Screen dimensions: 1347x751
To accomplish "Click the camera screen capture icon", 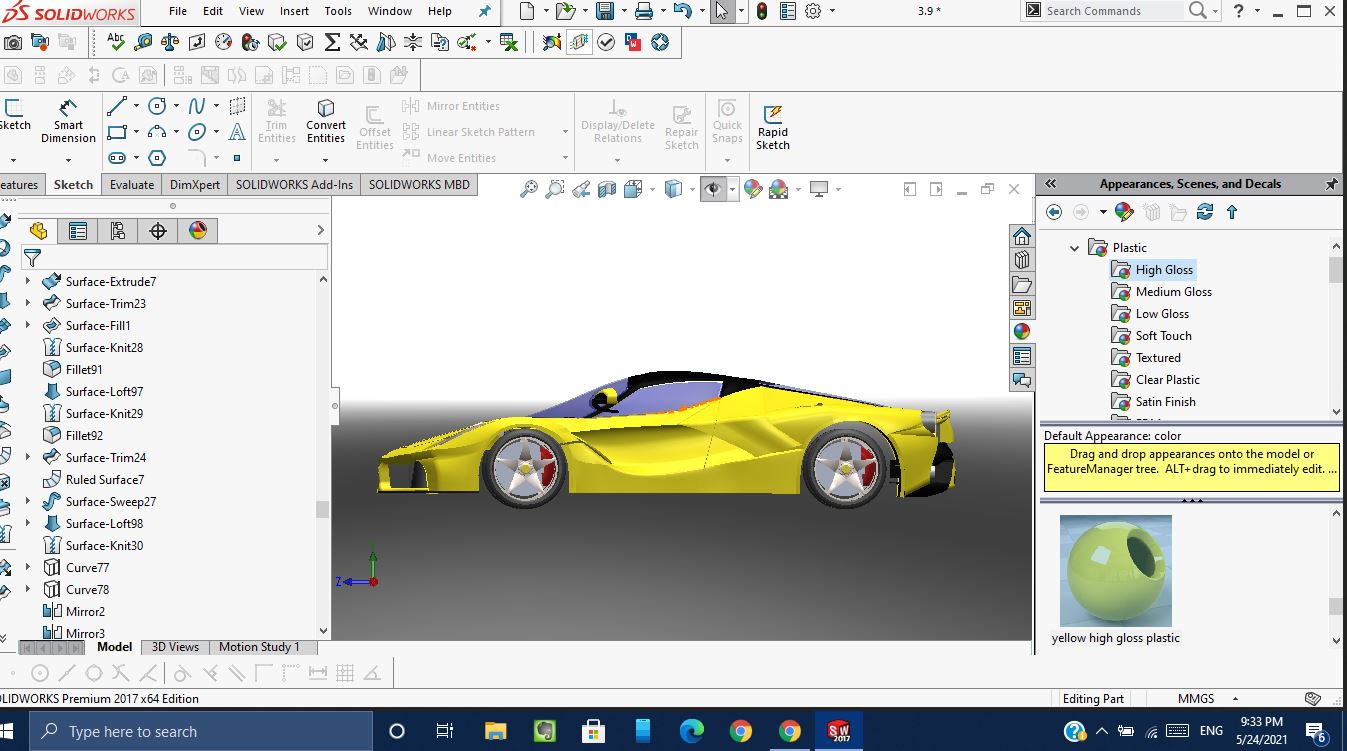I will click(12, 42).
